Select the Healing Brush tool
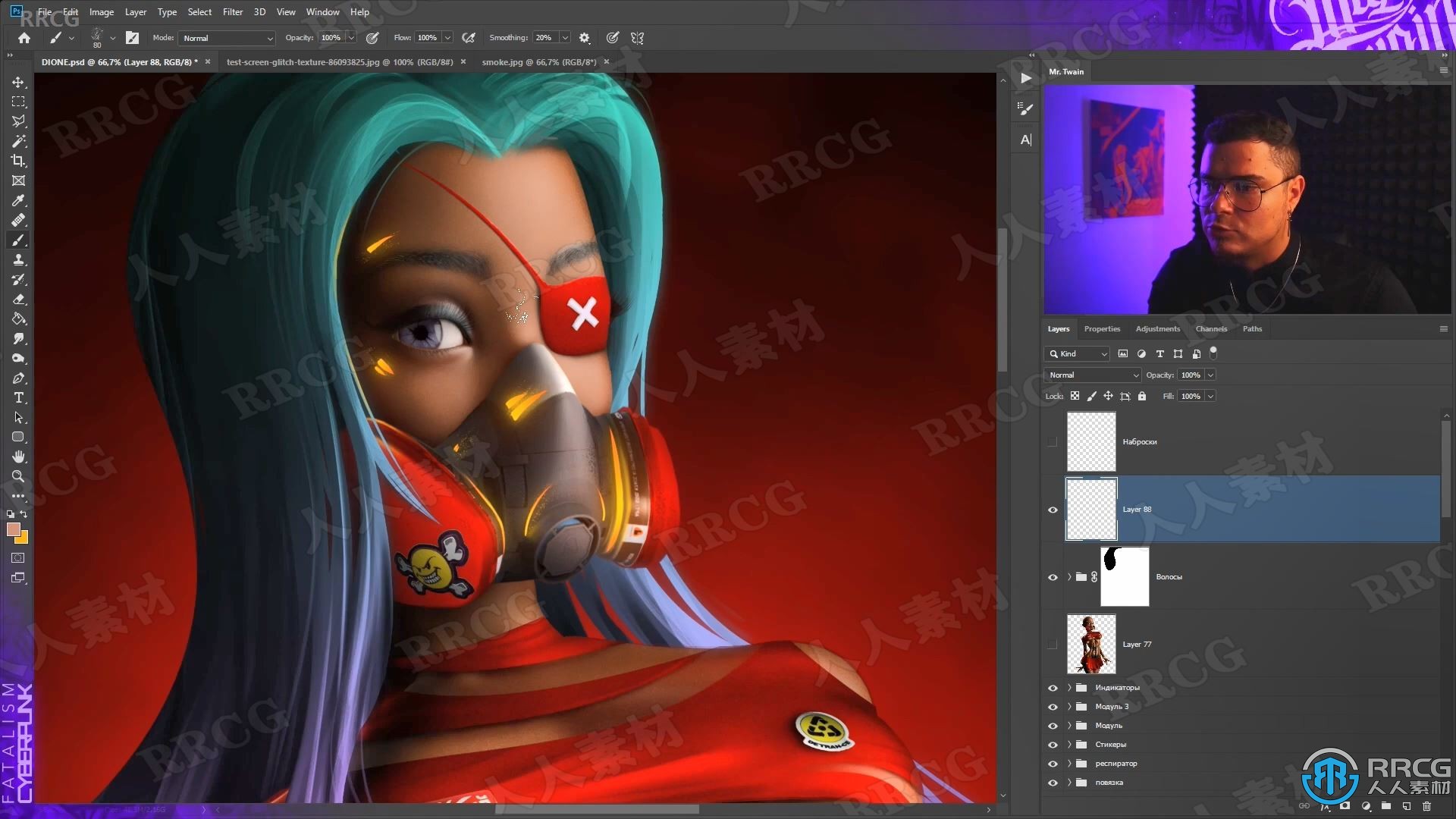This screenshot has height=819, width=1456. [18, 220]
